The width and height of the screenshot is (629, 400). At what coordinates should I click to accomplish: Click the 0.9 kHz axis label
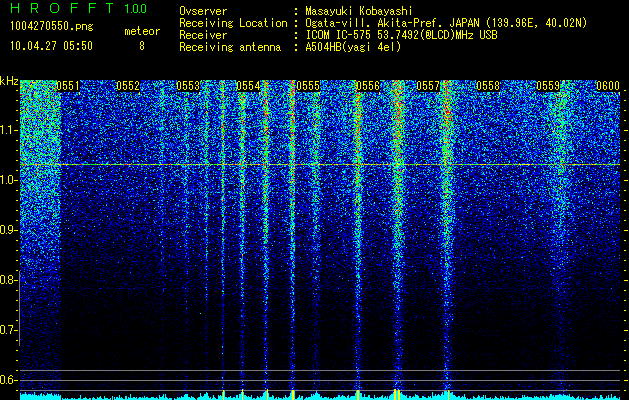click(x=7, y=230)
